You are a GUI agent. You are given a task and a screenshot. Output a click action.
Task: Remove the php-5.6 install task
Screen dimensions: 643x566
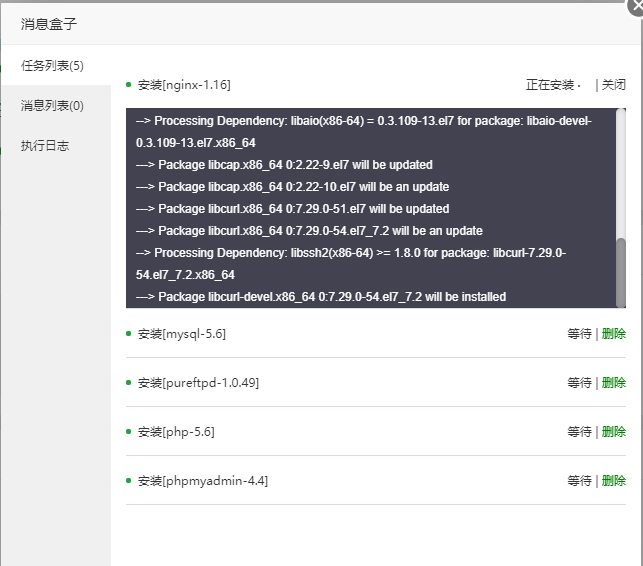tap(614, 432)
